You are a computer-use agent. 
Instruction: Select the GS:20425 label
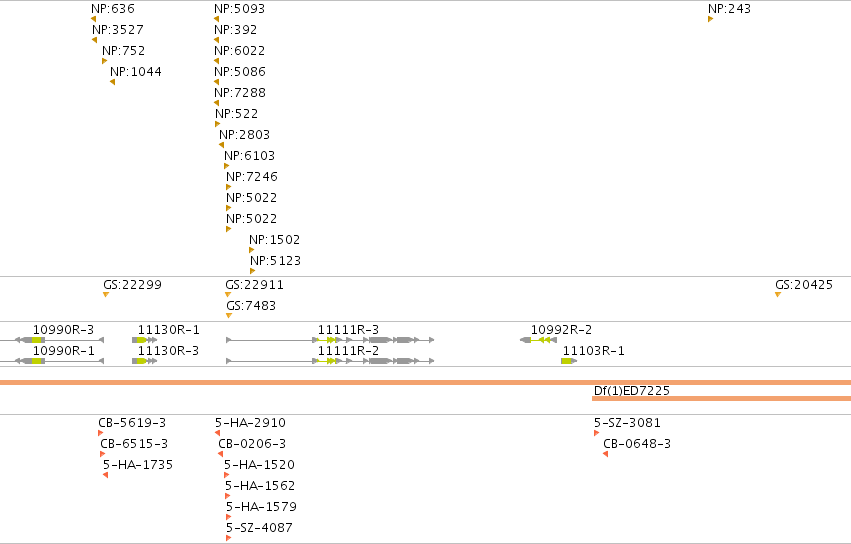[x=804, y=285]
